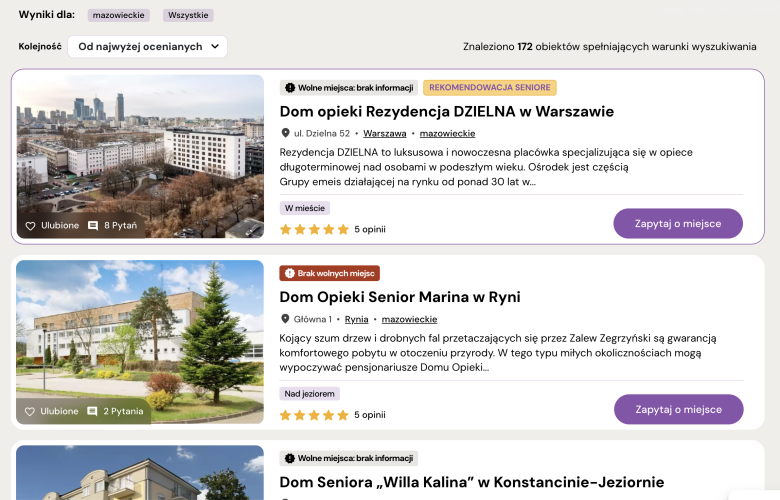Viewport: 780px width, 500px height.
Task: Follow 'mazowieckie' link under Senior Marina
Action: (409, 319)
